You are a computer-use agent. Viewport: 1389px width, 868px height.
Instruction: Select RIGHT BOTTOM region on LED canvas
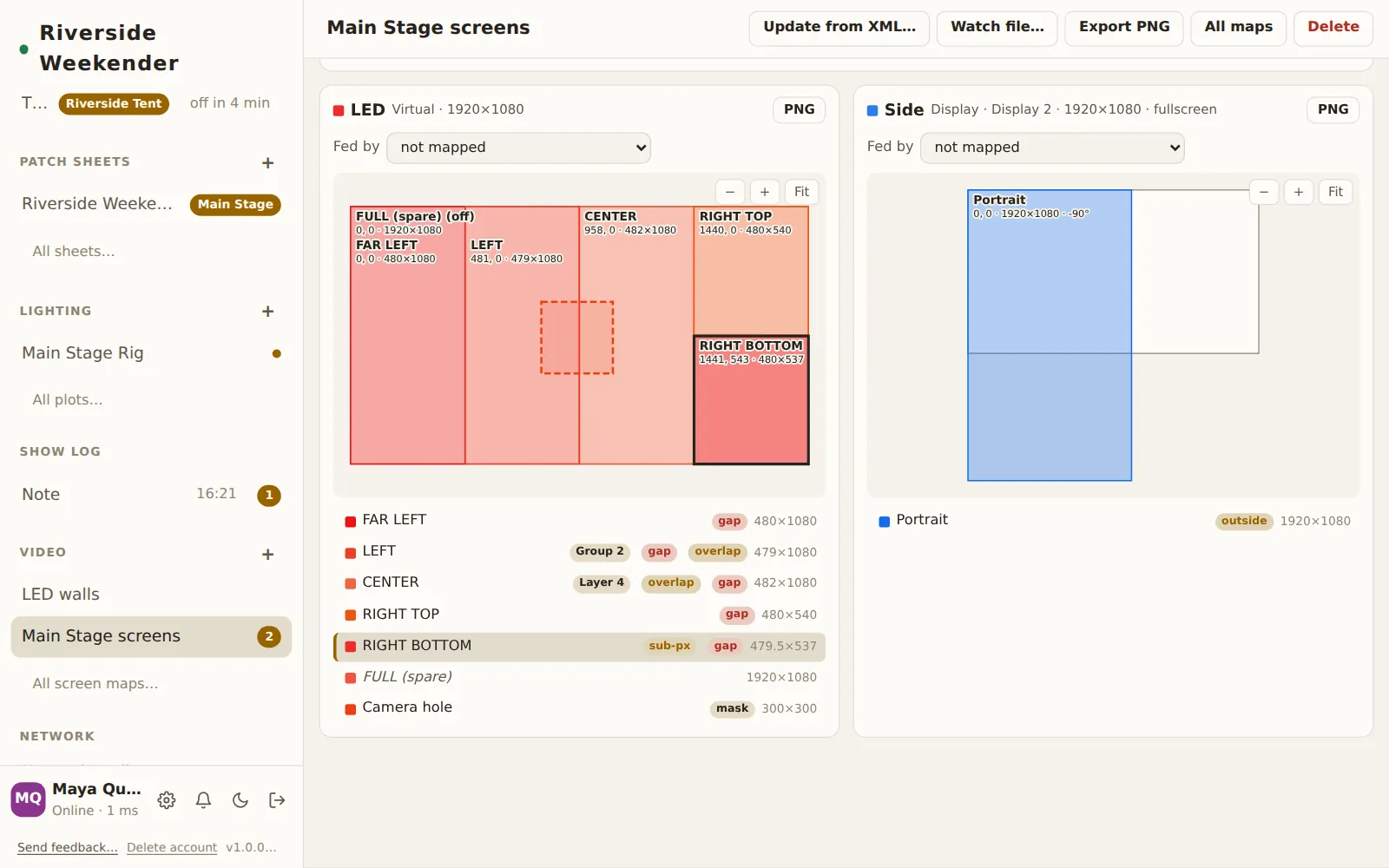[751, 400]
